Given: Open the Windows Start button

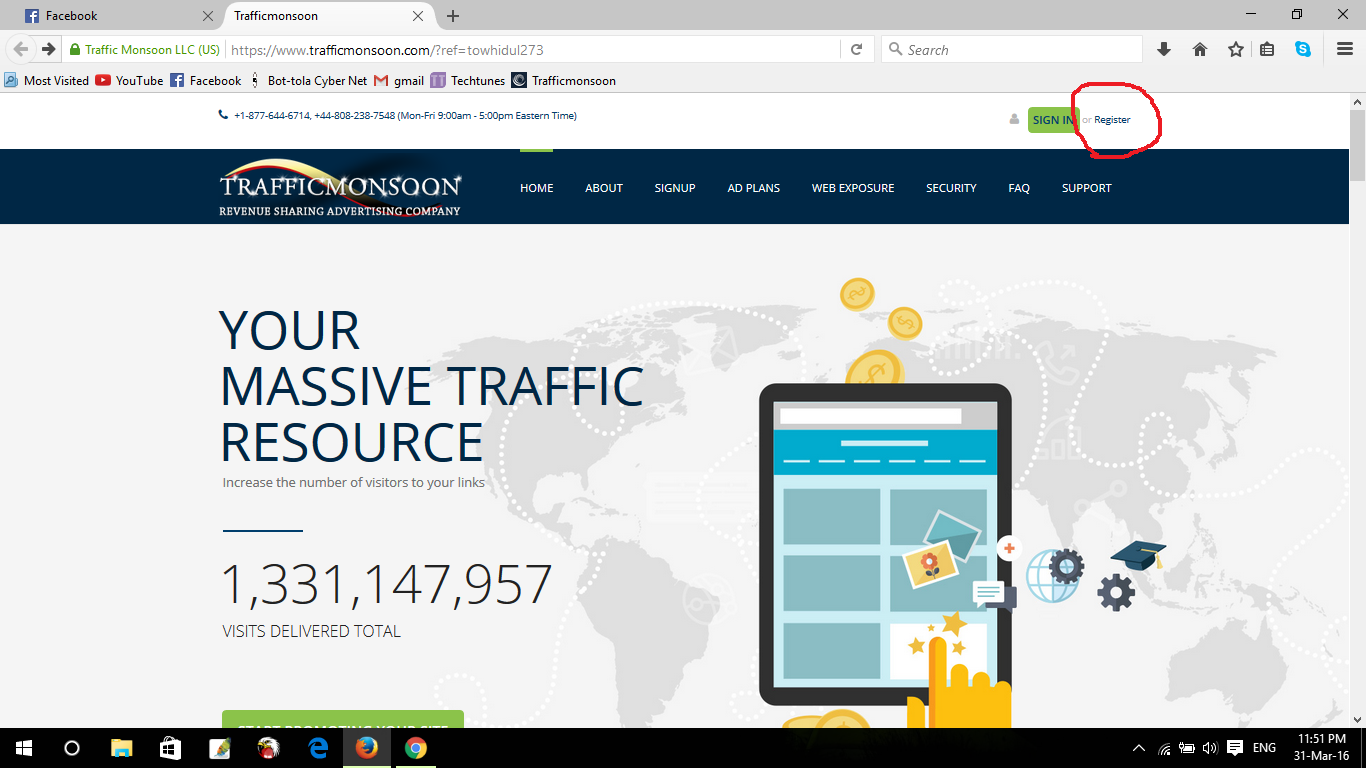Looking at the screenshot, I should coord(24,748).
